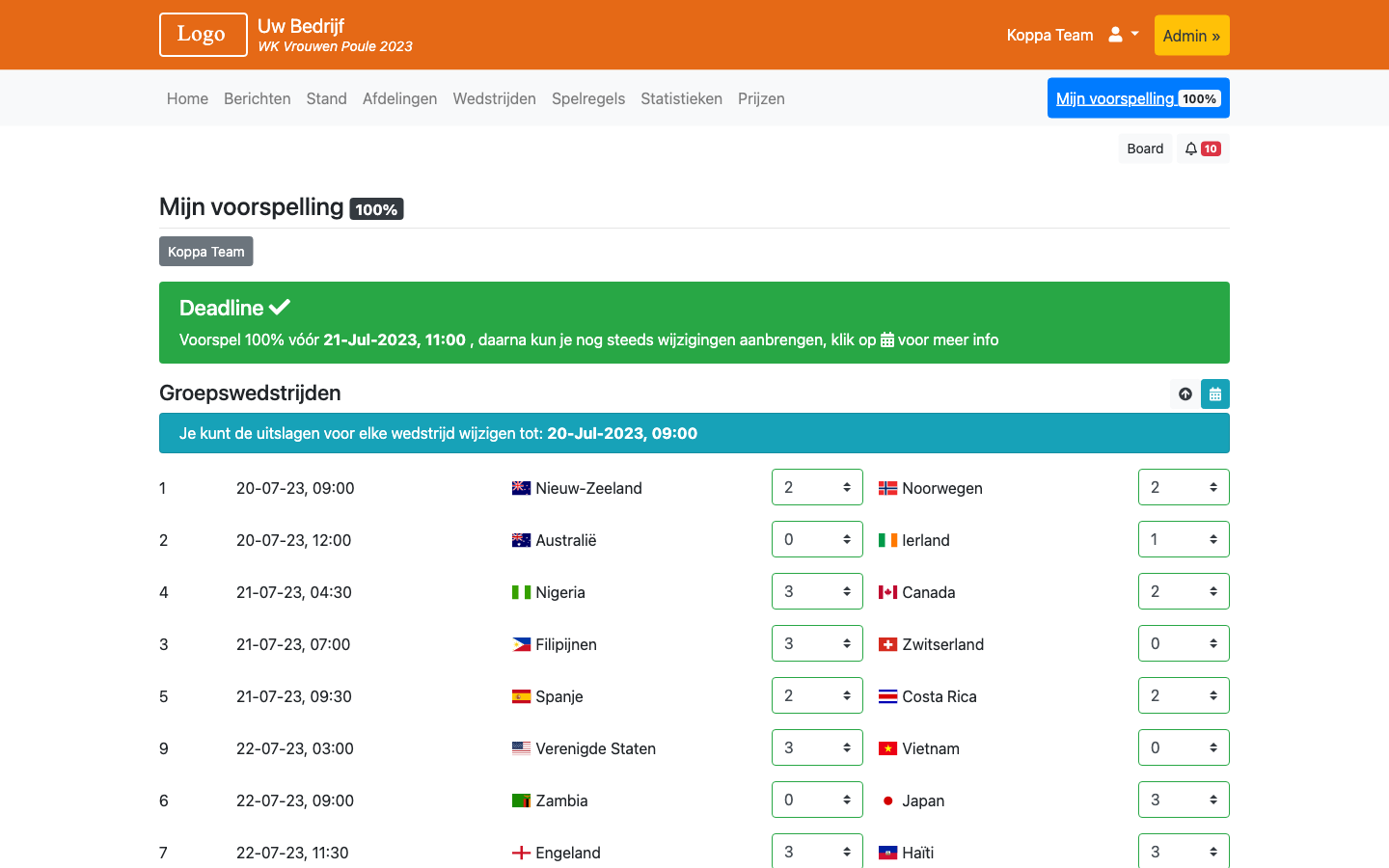Open the Noorwegen score dropdown
The width and height of the screenshot is (1389, 868).
[1184, 487]
